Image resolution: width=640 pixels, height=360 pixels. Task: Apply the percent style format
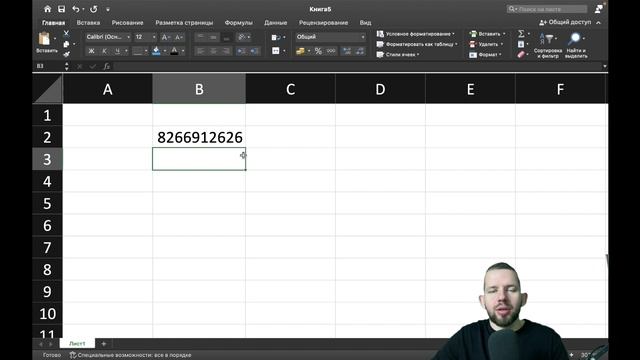point(318,51)
